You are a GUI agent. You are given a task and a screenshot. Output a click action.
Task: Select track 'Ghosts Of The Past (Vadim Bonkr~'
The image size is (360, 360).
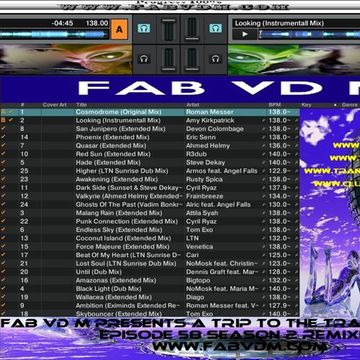[129, 204]
